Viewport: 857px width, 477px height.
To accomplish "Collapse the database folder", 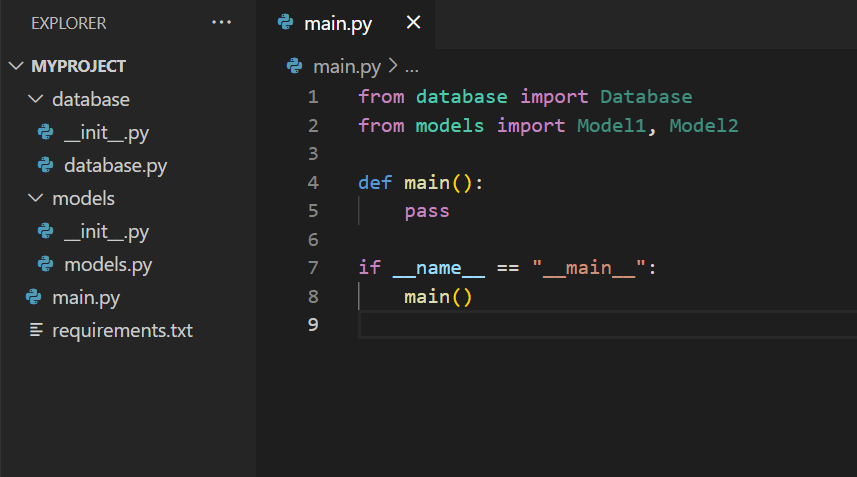I will 36,99.
